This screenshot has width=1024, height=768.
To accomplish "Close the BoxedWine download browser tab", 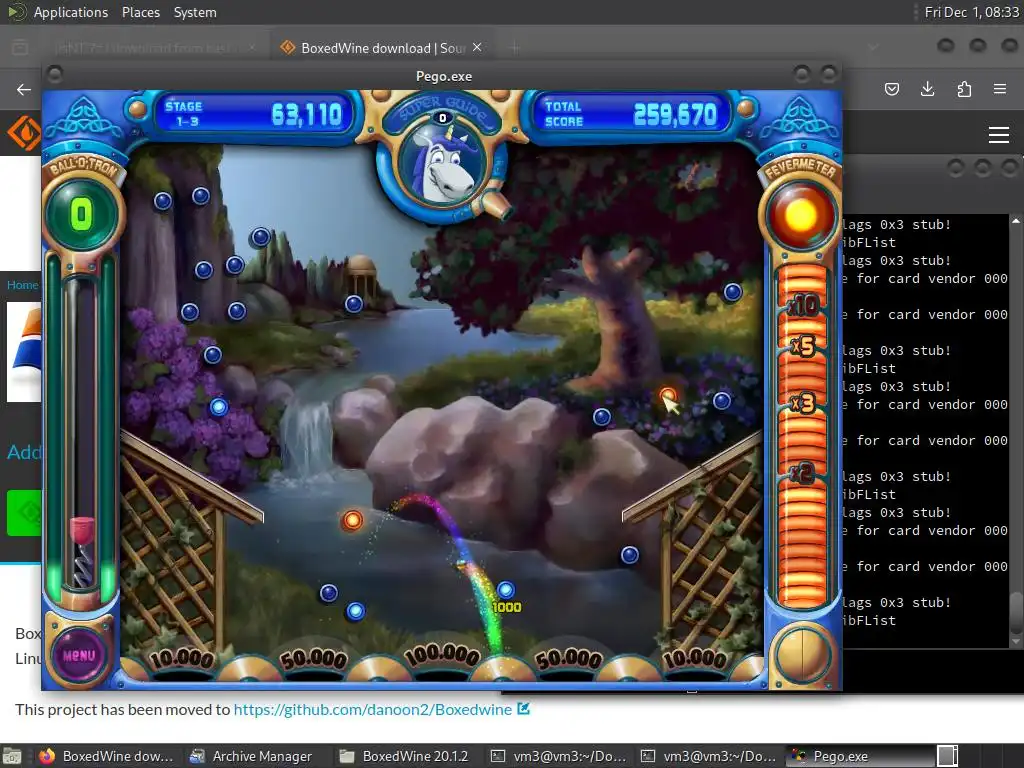I will tap(477, 47).
